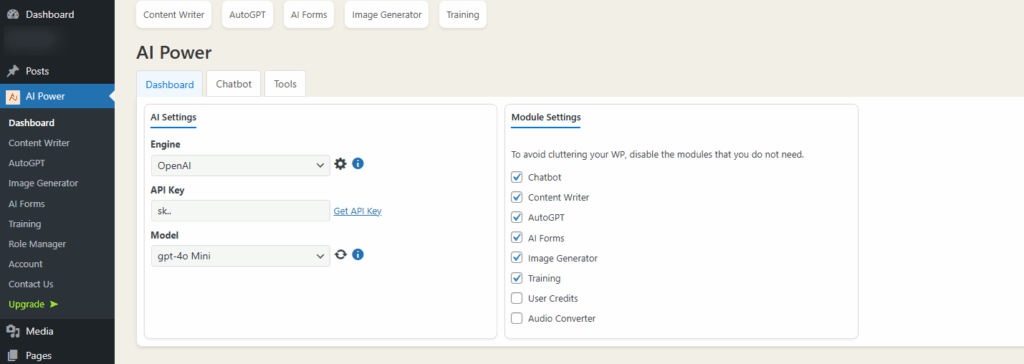Click the info icon beside Engine dropdown
Image resolution: width=1024 pixels, height=364 pixels.
click(x=358, y=163)
